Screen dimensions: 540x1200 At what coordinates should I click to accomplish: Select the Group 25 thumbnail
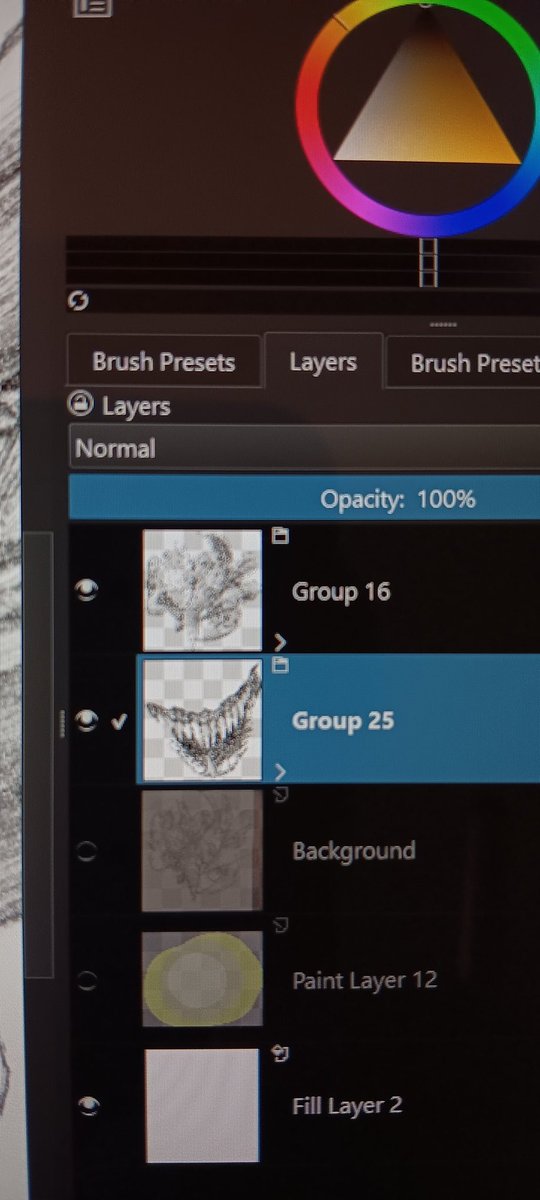point(203,720)
